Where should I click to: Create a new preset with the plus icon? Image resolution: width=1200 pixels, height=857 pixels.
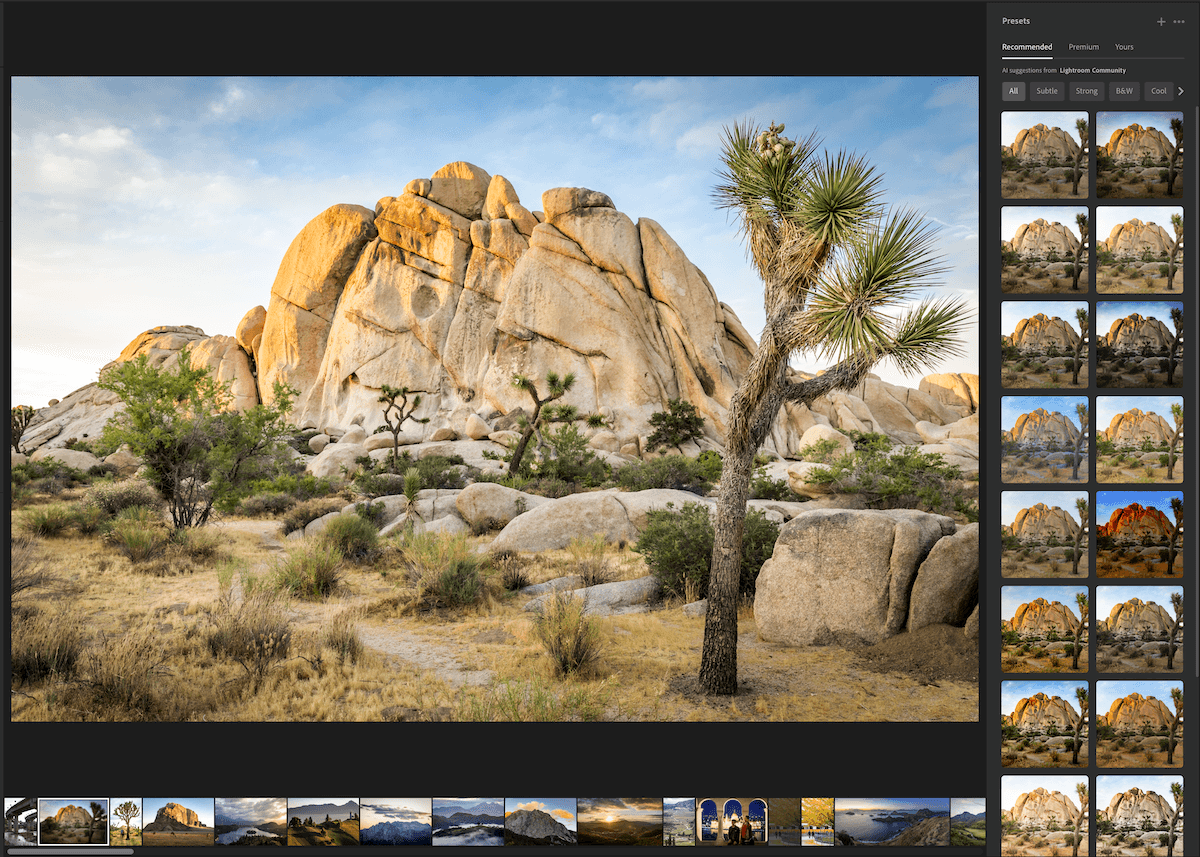pos(1161,21)
